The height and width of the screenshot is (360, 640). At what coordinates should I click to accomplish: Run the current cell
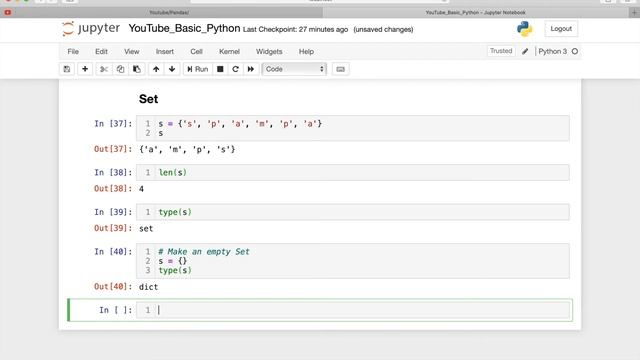point(198,69)
